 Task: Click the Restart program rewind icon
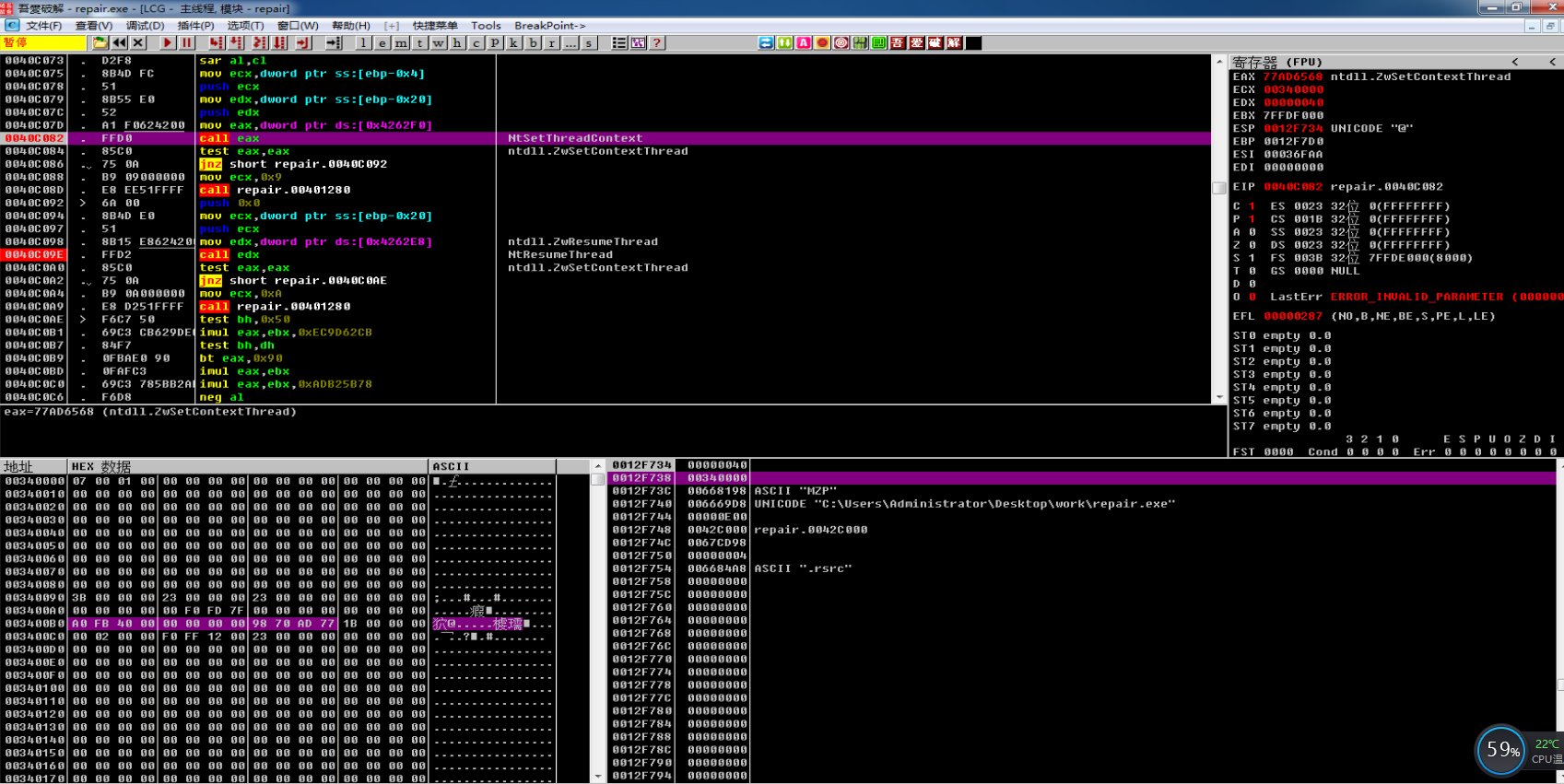pyautogui.click(x=119, y=42)
